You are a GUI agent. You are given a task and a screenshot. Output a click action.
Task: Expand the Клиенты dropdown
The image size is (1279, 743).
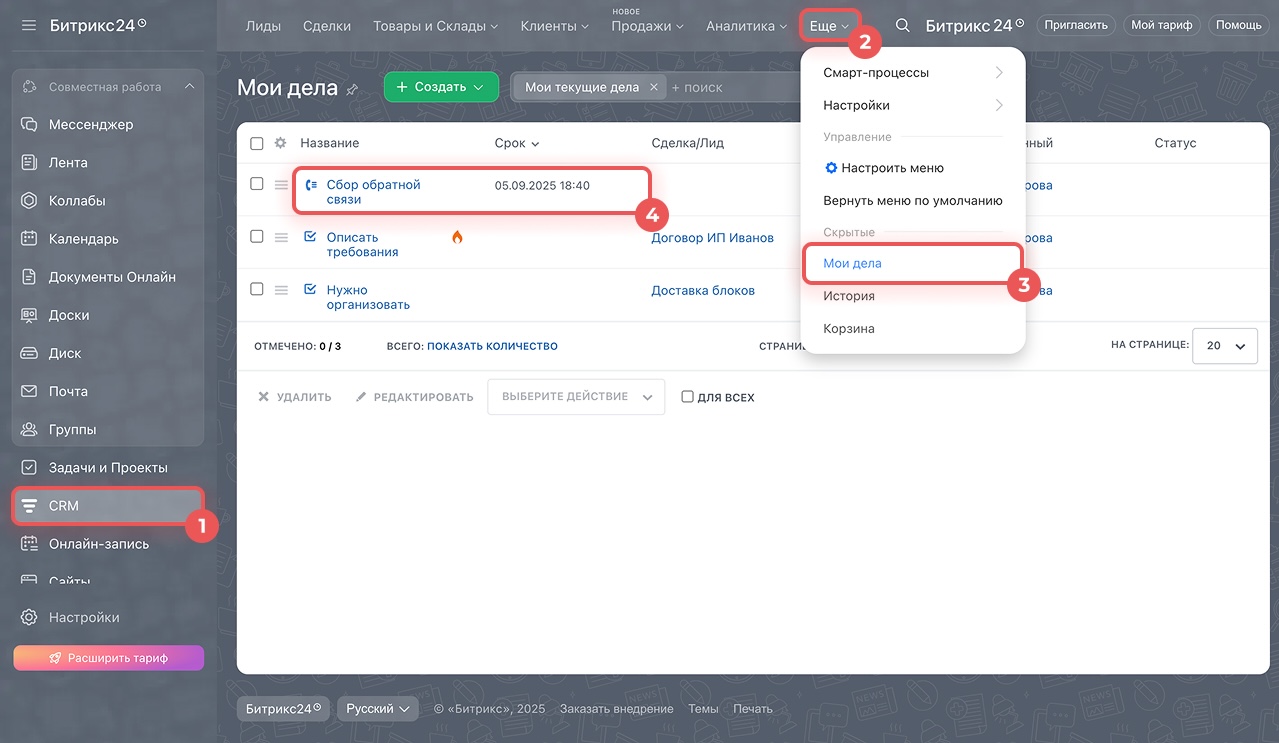click(555, 26)
